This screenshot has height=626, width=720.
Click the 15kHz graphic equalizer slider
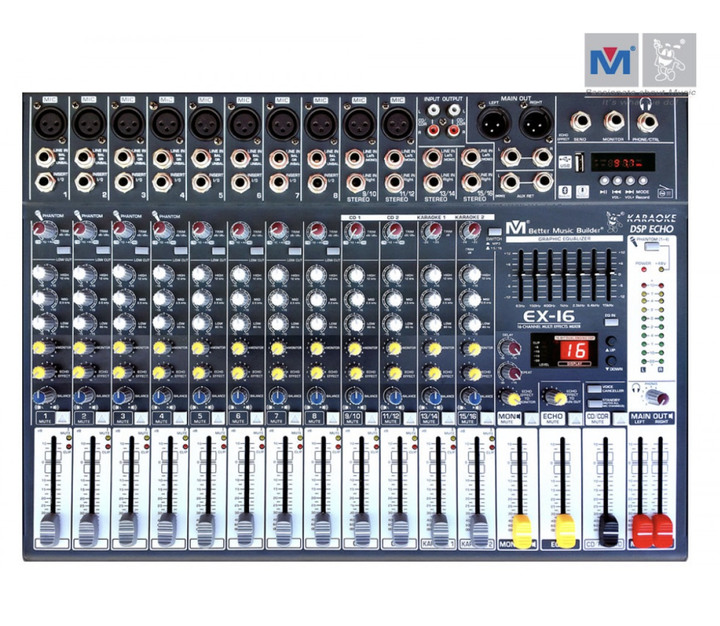pyautogui.click(x=610, y=274)
